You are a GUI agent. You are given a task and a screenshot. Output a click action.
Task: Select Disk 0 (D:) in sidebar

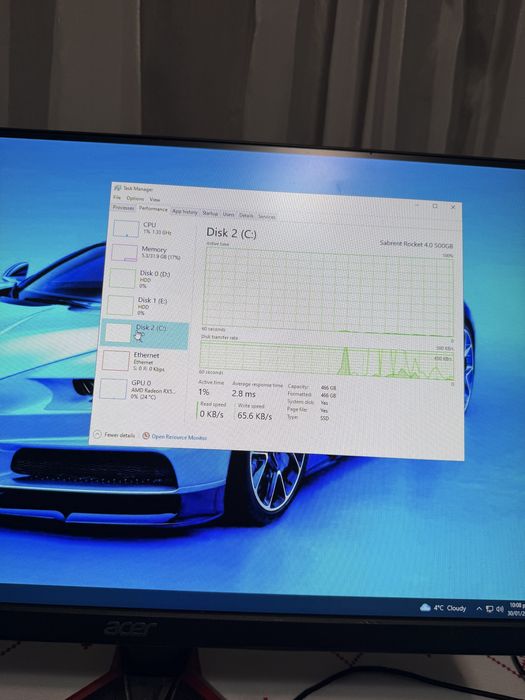coord(149,279)
